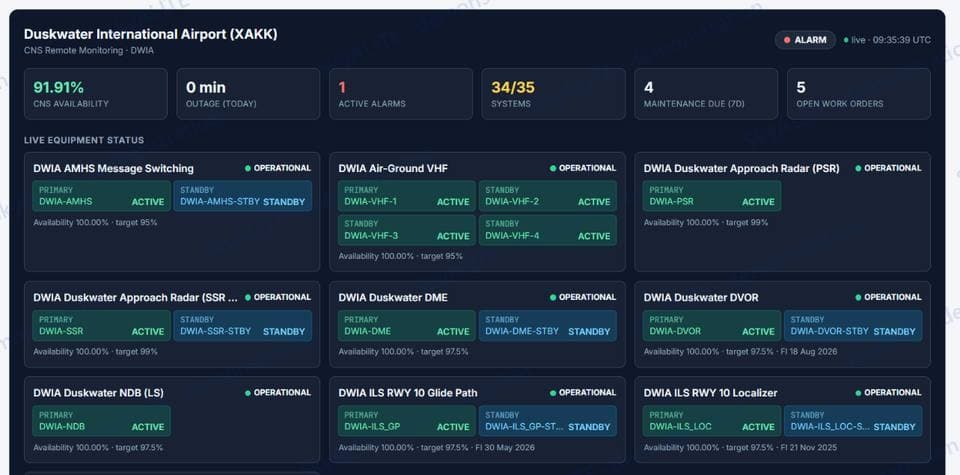Open DWIA Duskwater Approach Radar (PSR) title
This screenshot has height=475, width=960.
click(x=741, y=168)
